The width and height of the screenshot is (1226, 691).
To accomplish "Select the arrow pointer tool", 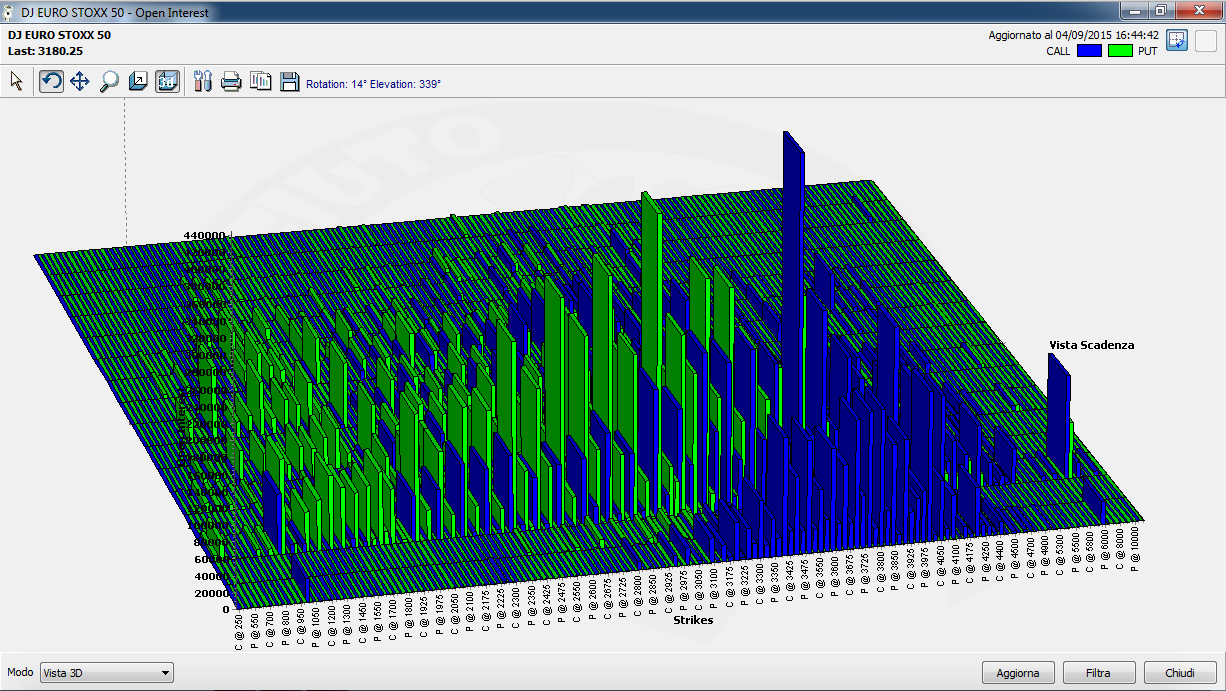I will 16,82.
